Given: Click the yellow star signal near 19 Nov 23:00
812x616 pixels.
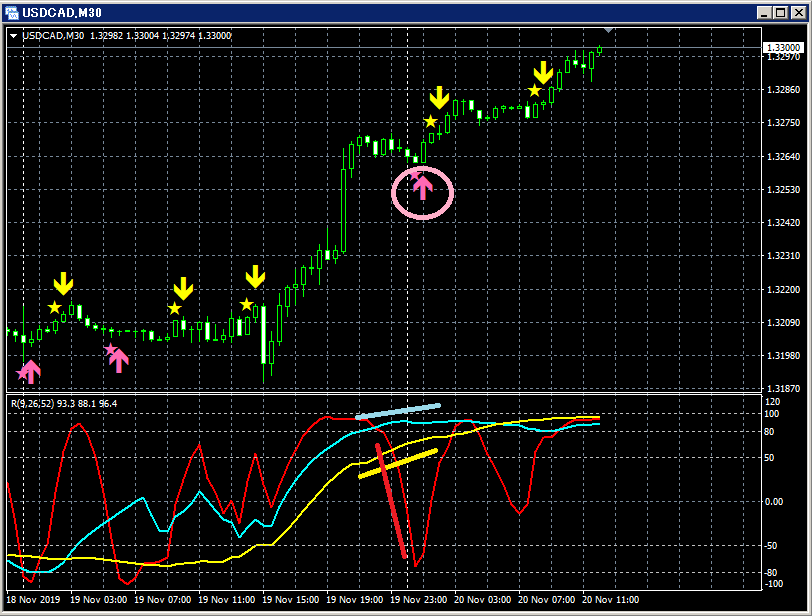Looking at the screenshot, I should tap(430, 122).
